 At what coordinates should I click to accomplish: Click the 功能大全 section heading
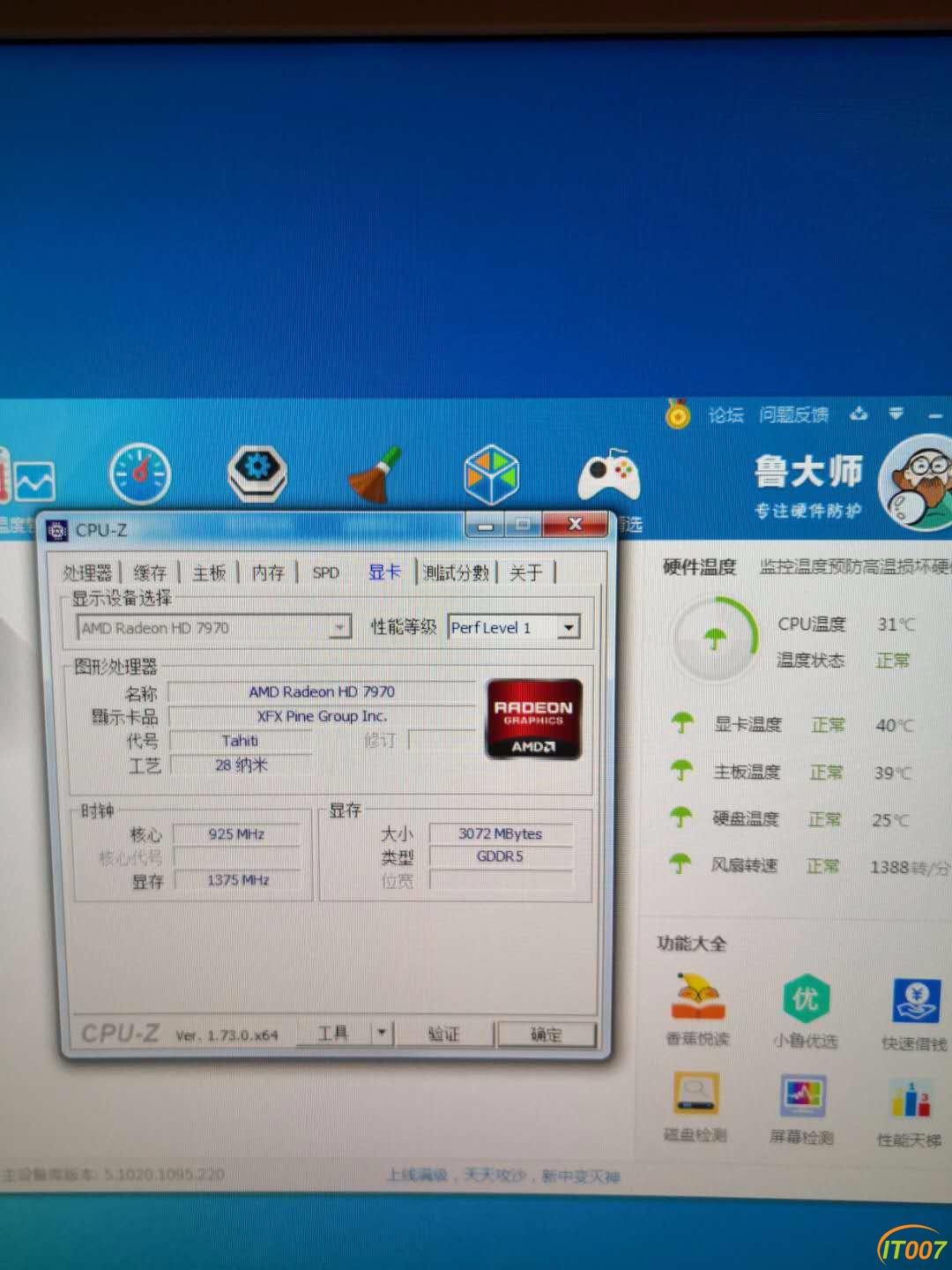click(x=692, y=944)
